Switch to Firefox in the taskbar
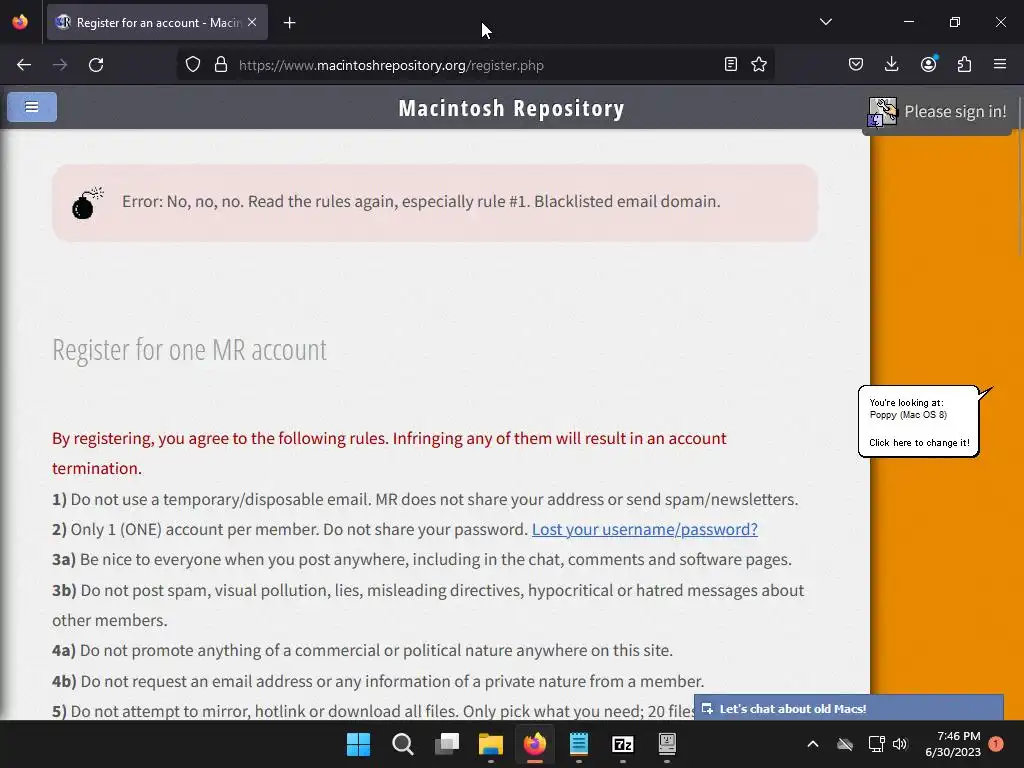 coord(535,744)
